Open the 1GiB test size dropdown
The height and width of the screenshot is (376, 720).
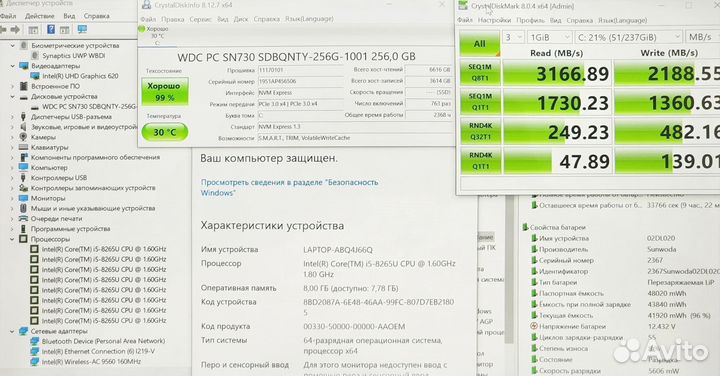(549, 37)
